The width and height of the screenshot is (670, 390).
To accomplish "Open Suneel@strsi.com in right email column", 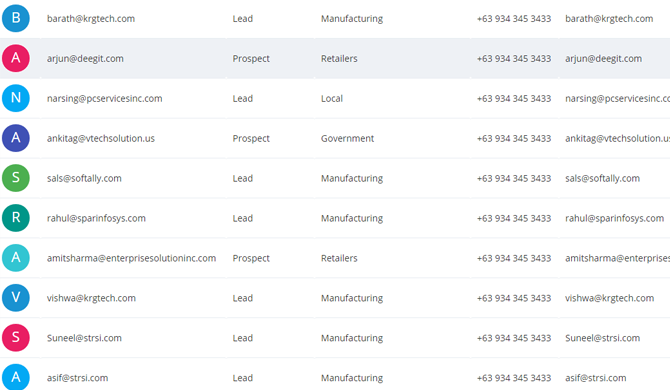I will (x=602, y=338).
